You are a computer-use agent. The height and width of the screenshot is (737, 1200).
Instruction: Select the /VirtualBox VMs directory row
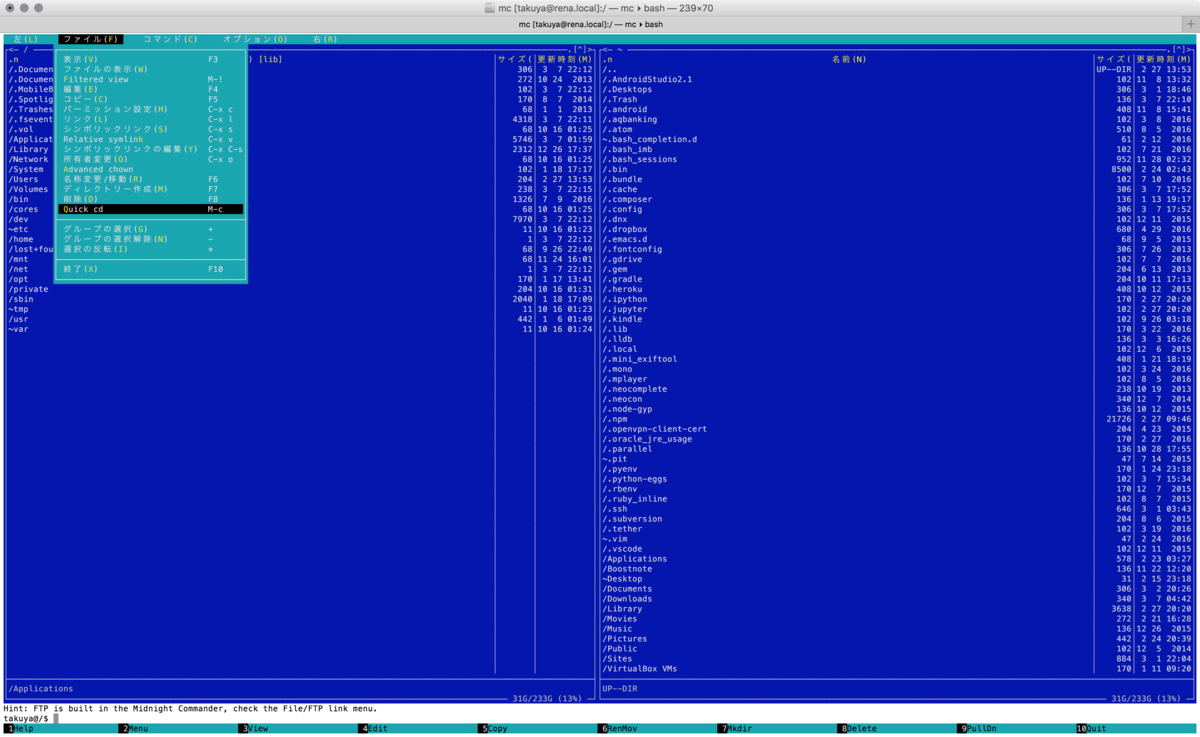[897, 669]
